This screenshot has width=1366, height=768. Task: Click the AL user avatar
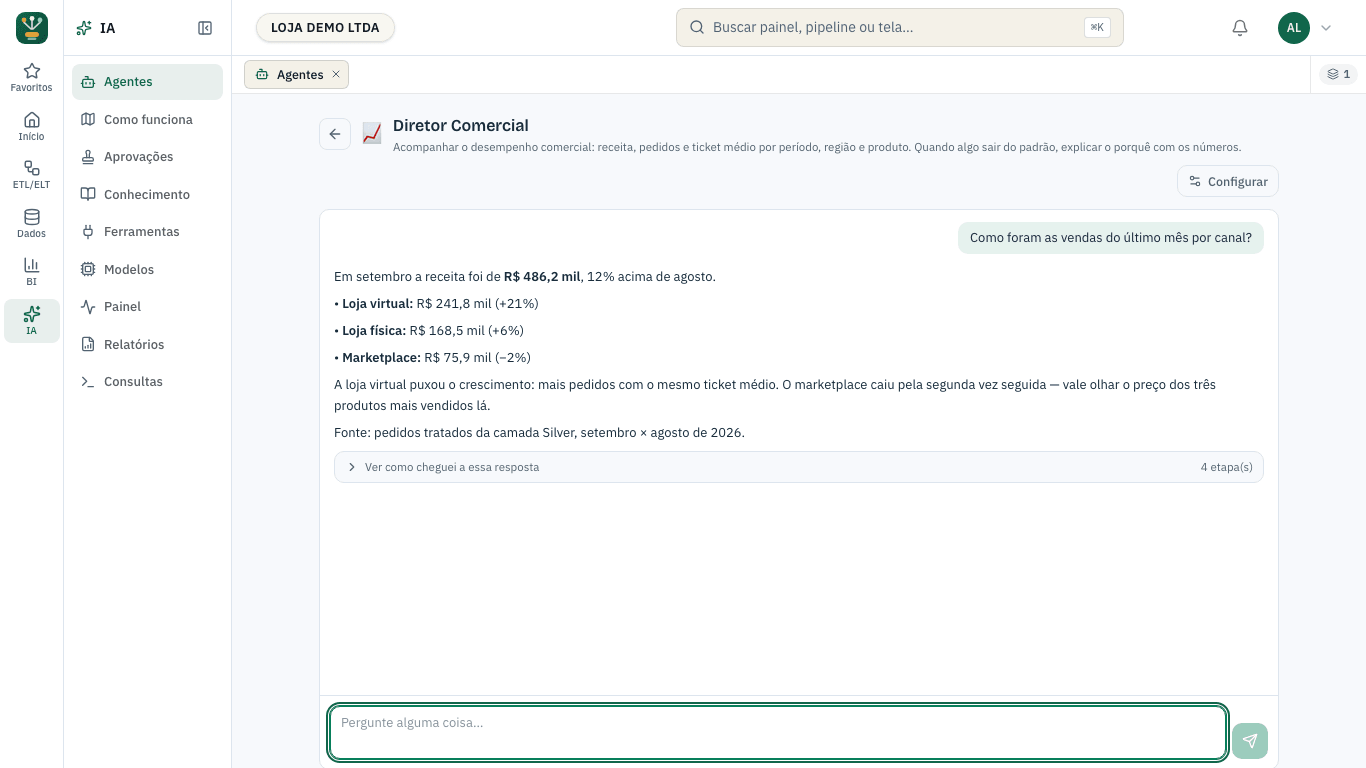tap(1294, 28)
